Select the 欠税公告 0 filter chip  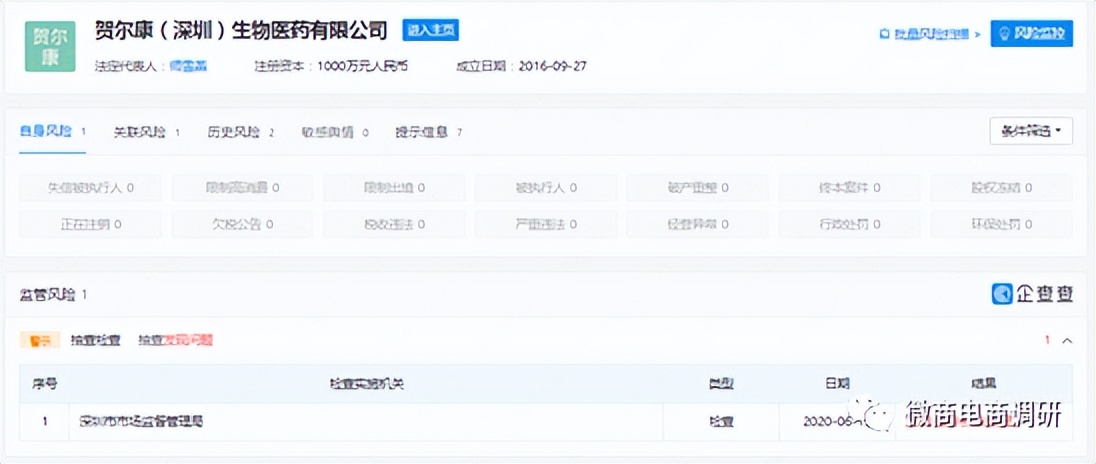[x=242, y=224]
